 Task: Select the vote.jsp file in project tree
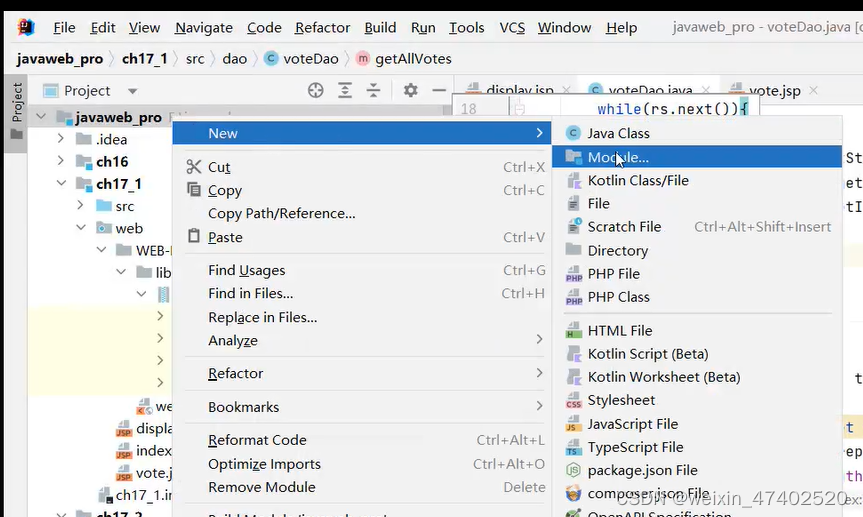[144, 472]
